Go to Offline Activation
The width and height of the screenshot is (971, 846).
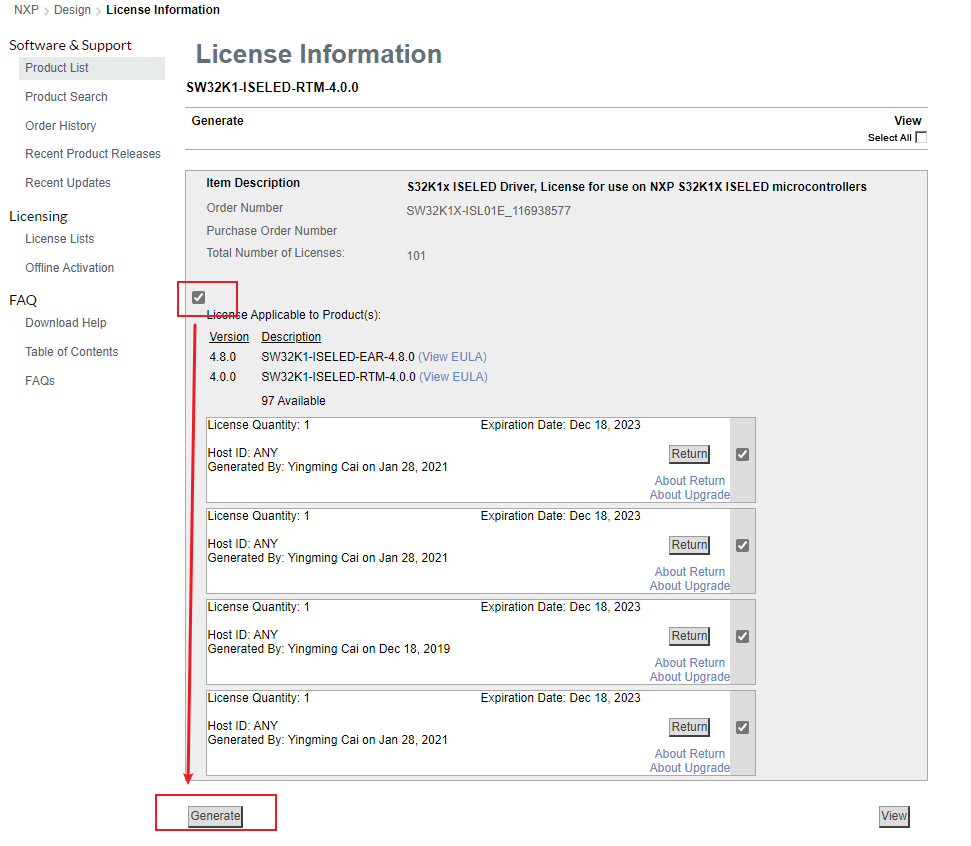[x=69, y=268]
